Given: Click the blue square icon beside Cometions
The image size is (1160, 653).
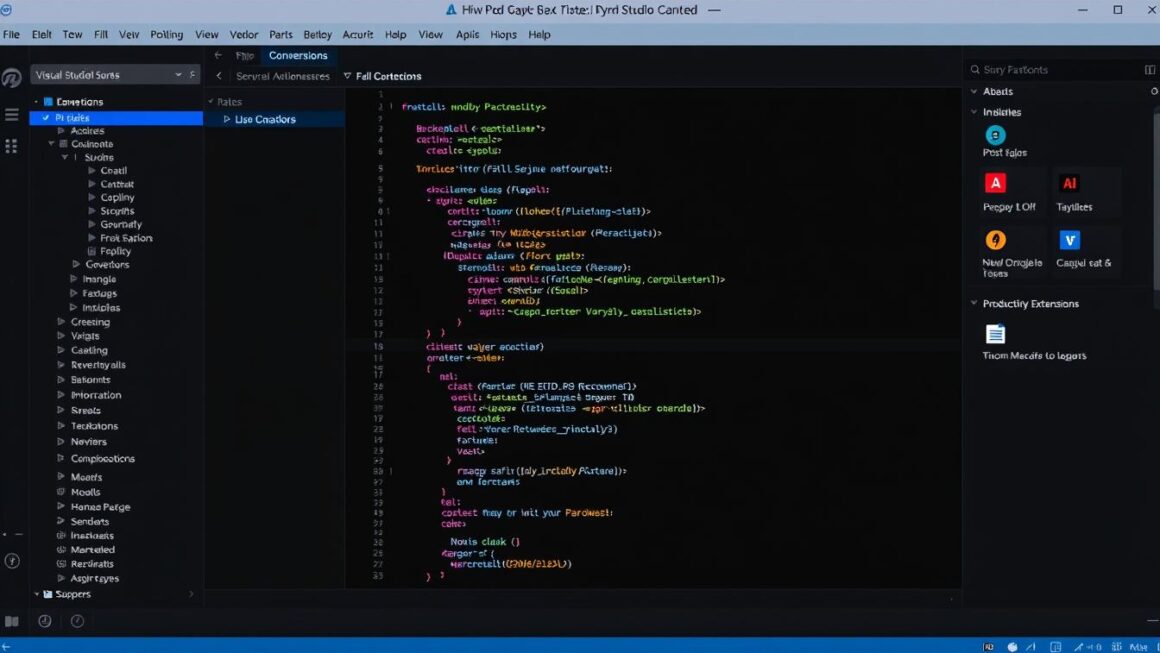Looking at the screenshot, I should point(48,101).
